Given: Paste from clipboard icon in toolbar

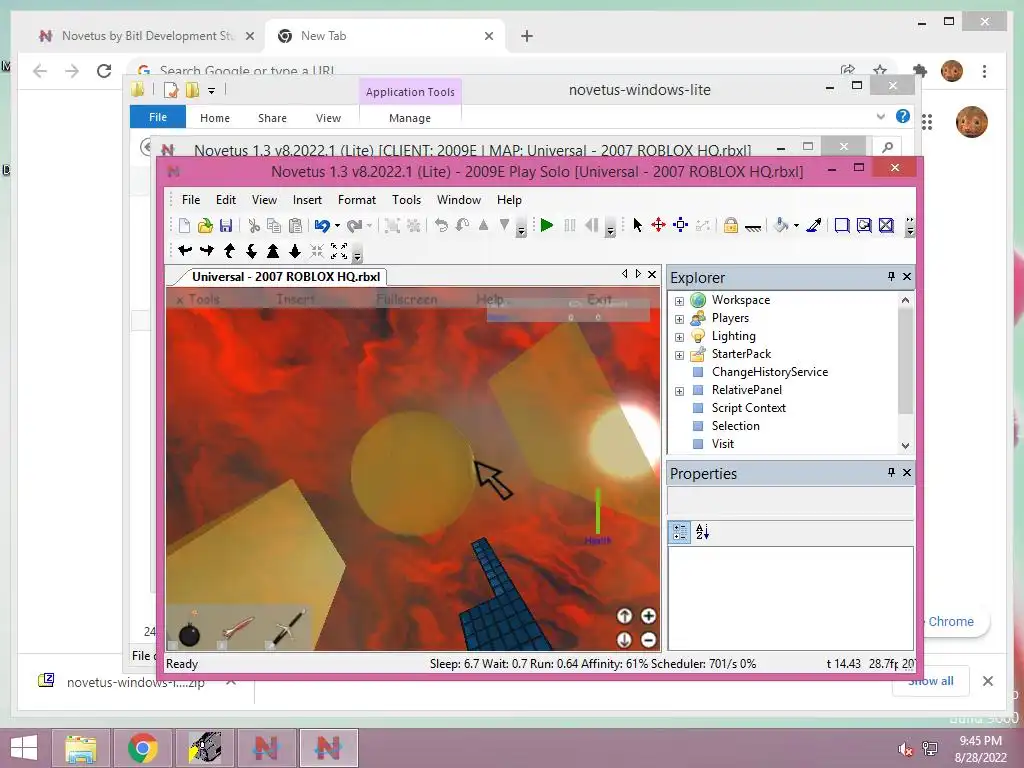Looking at the screenshot, I should pos(296,226).
